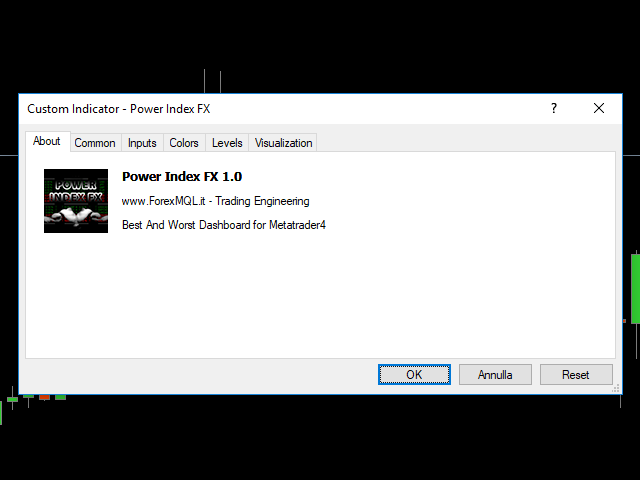Select the About tab
The image size is (640, 480).
47,141
